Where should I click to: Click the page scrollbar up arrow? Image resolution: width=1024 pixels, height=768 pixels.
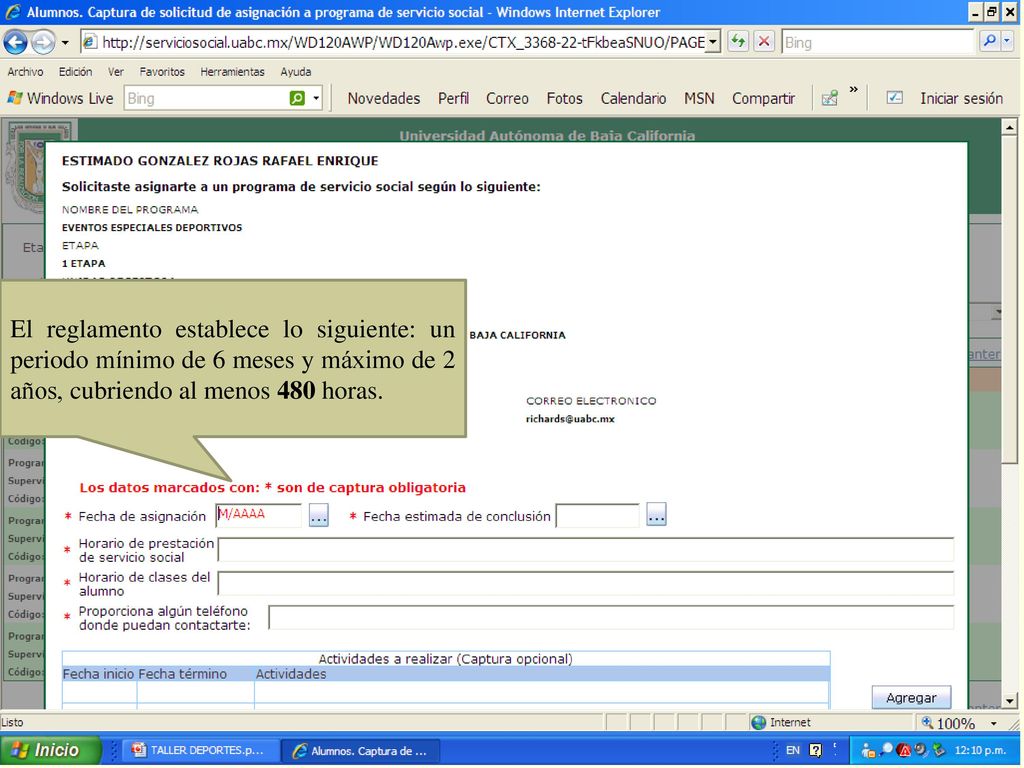click(x=1010, y=127)
